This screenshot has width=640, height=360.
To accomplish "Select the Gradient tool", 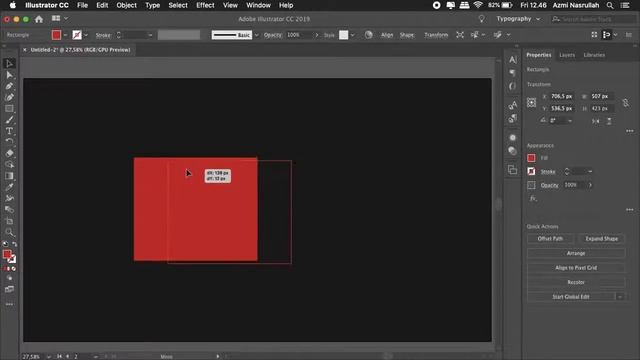I will pos(9,176).
